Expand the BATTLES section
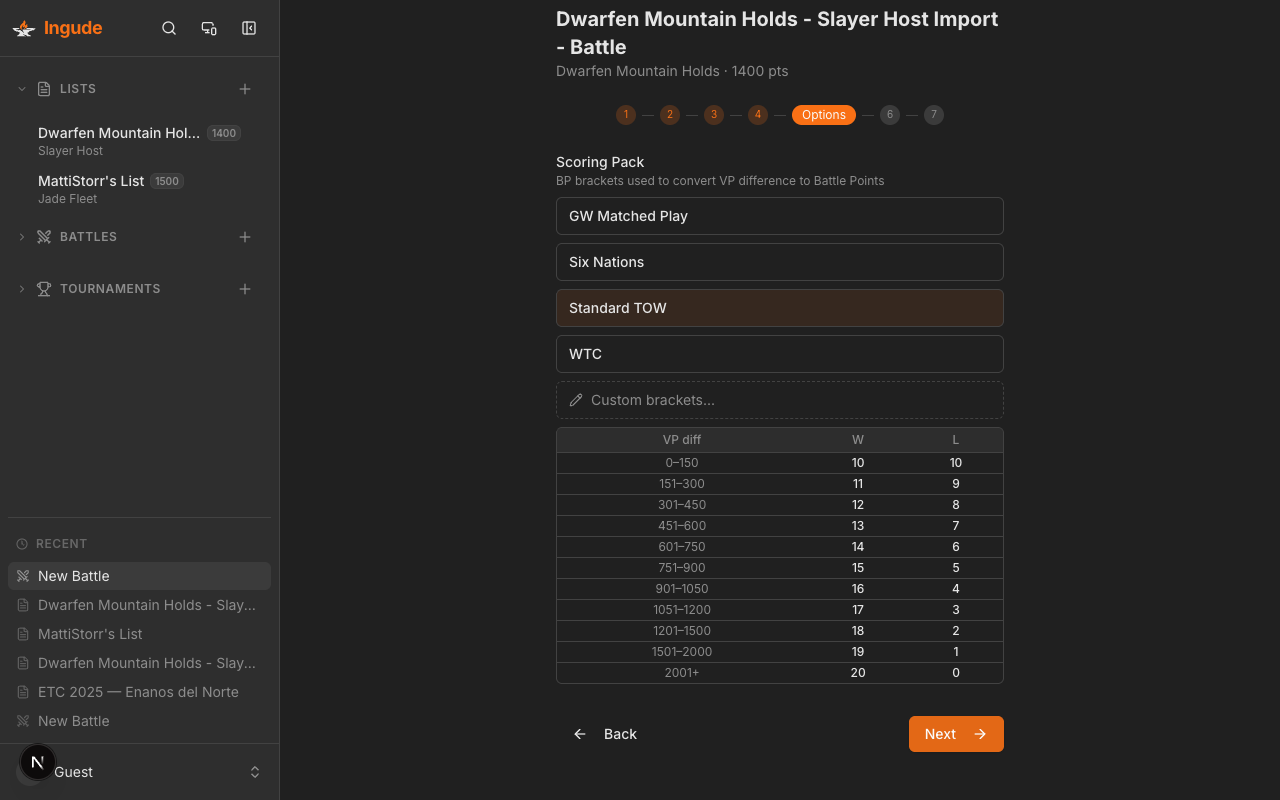Screen dimensions: 1280x800 (21, 236)
